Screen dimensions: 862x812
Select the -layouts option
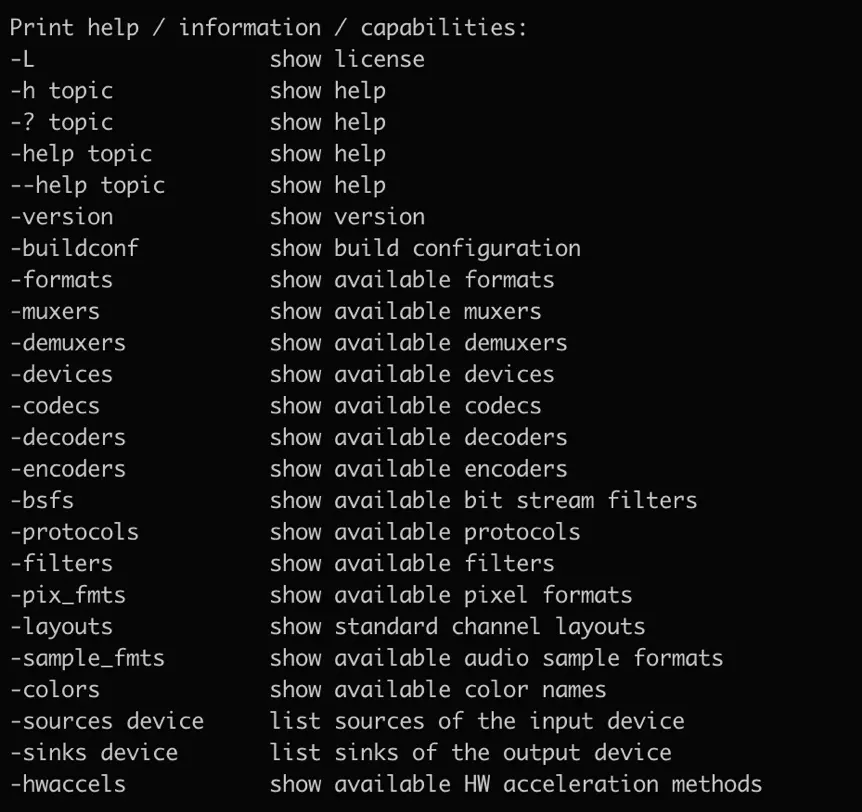[x=62, y=626]
